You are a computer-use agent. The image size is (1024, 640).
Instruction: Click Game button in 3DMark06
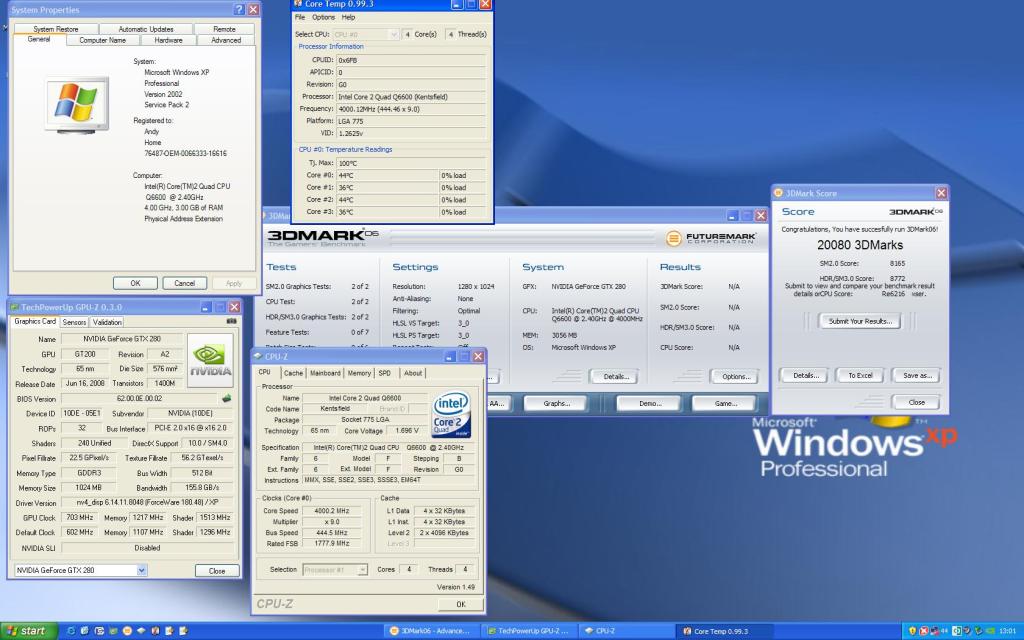click(x=725, y=403)
